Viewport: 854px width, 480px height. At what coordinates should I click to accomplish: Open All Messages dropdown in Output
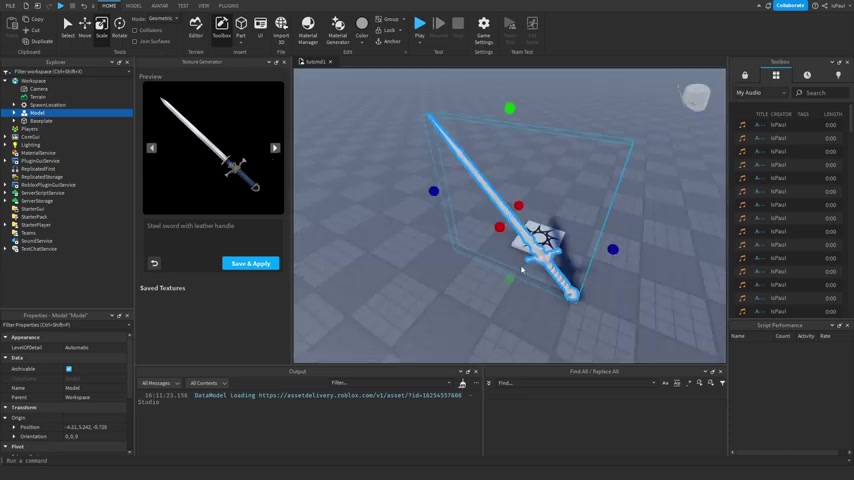tap(160, 383)
